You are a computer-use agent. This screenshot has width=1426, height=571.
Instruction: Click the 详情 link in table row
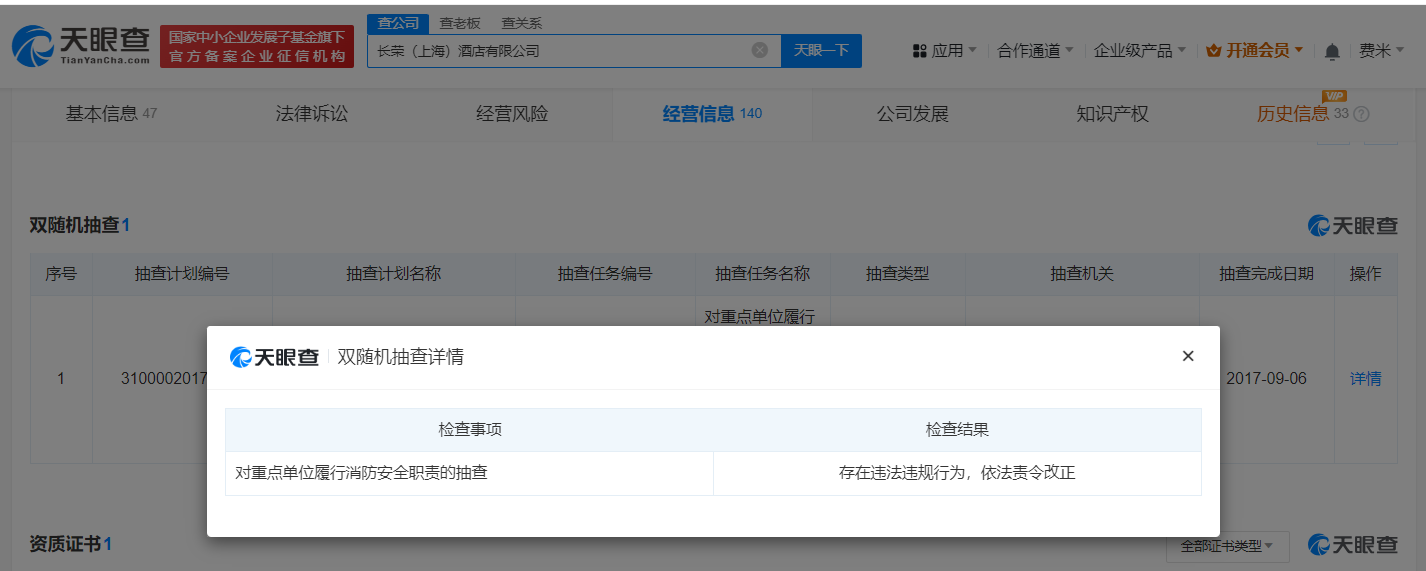(1365, 379)
